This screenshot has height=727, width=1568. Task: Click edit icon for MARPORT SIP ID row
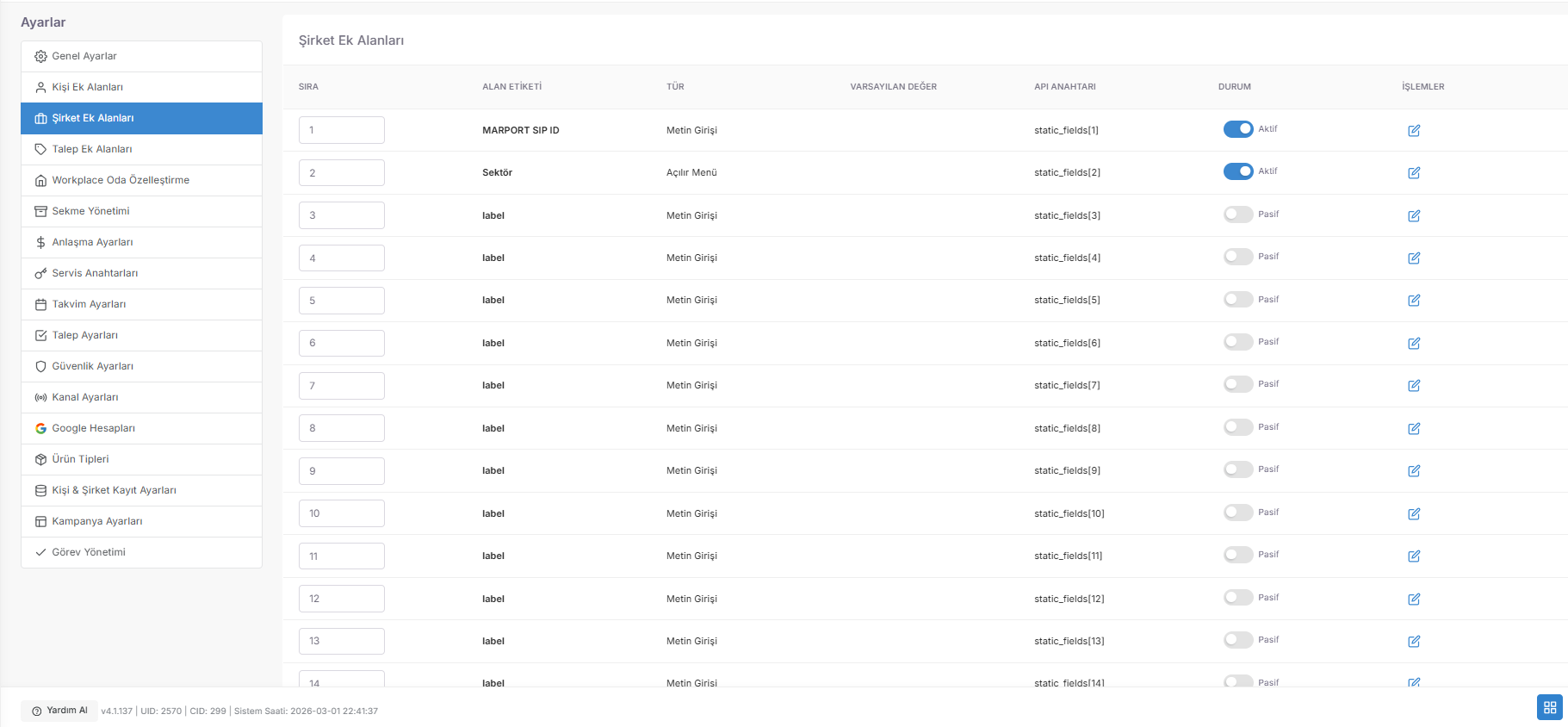[1414, 130]
